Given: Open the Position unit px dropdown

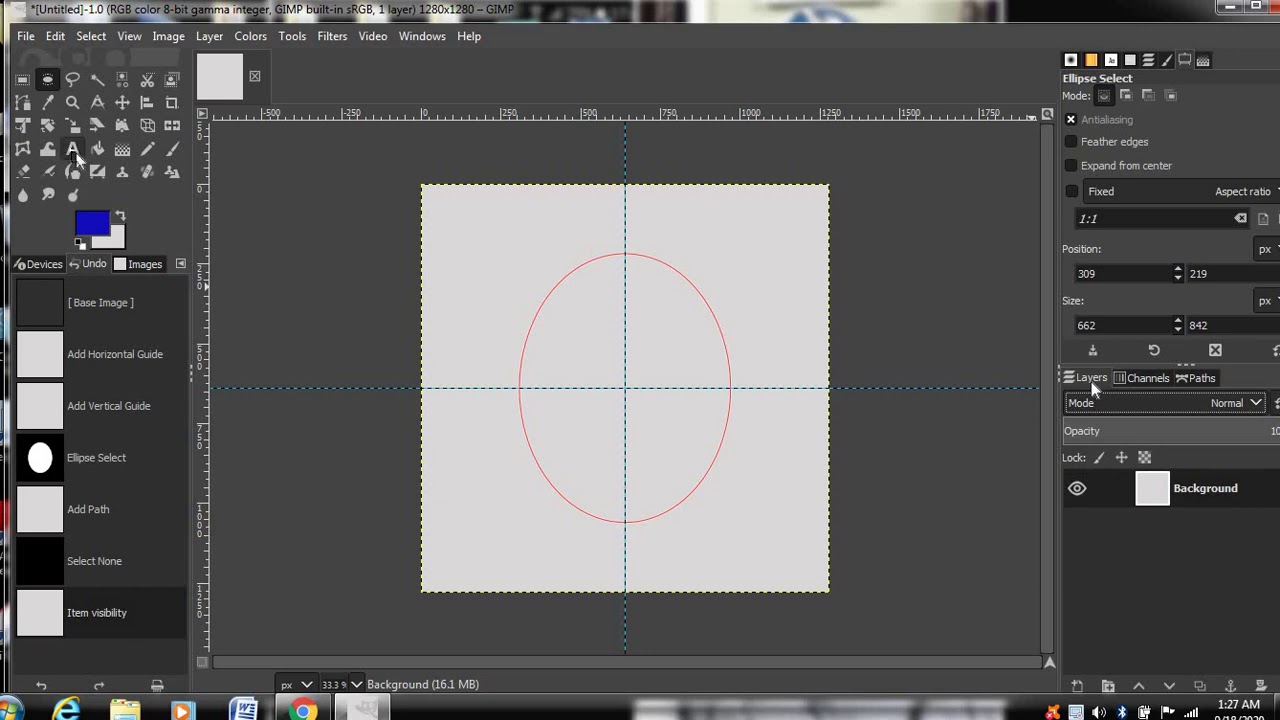Looking at the screenshot, I should click(1266, 249).
